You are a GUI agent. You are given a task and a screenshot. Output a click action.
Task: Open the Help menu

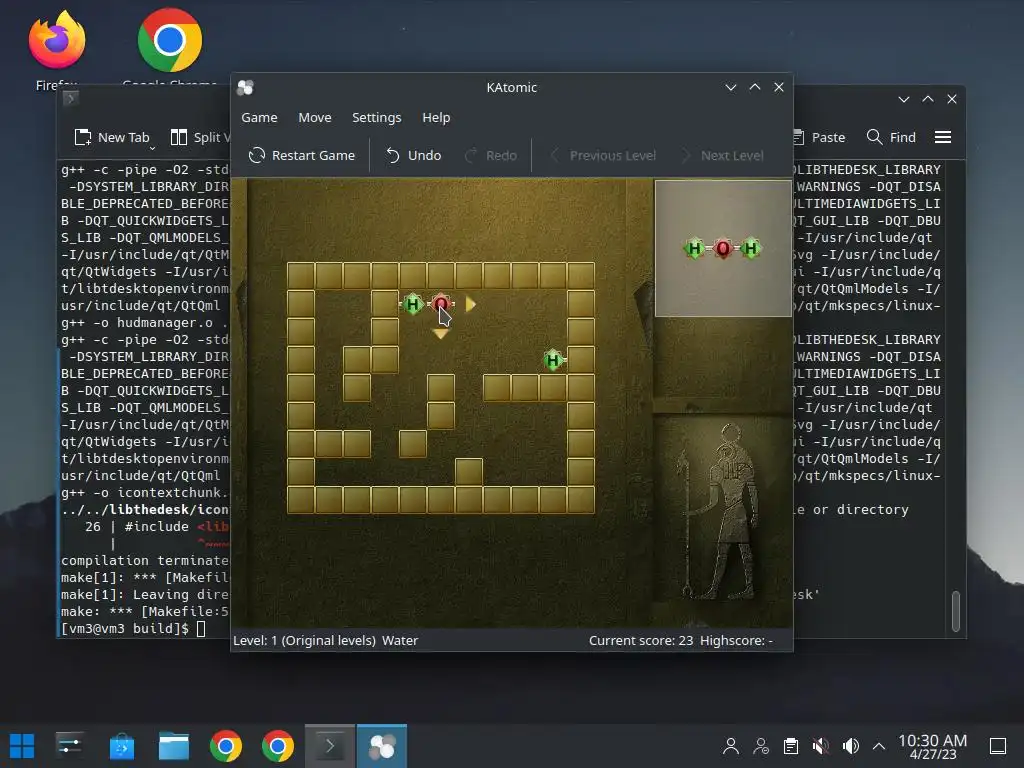[x=436, y=118]
